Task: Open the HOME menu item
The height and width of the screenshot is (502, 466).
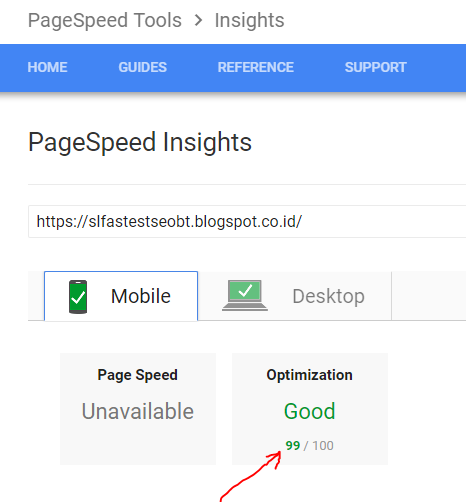Action: coord(47,67)
